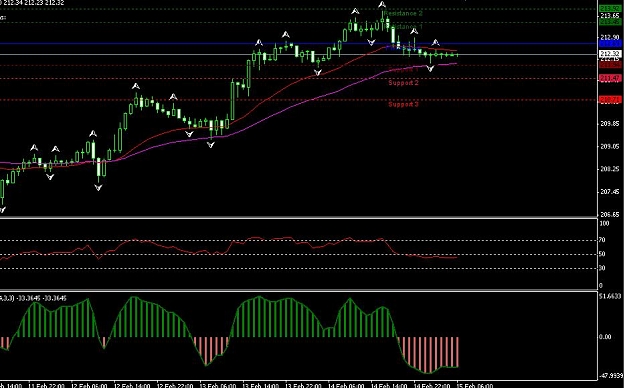Image resolution: width=625 pixels, height=388 pixels.
Task: Click the 14 Feb 06:00 time label
Action: (x=346, y=385)
